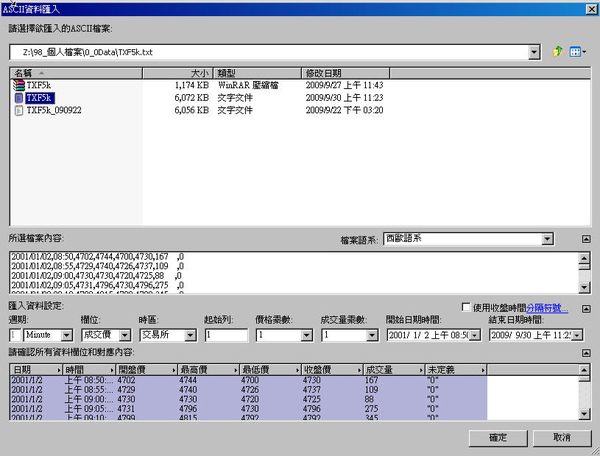Click the 1,174 KB size cell
The image size is (600, 456).
click(192, 85)
